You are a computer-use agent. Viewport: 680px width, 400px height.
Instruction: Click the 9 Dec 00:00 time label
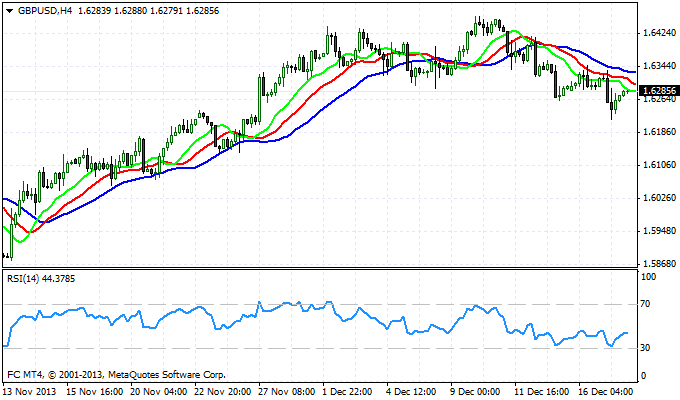tap(476, 391)
